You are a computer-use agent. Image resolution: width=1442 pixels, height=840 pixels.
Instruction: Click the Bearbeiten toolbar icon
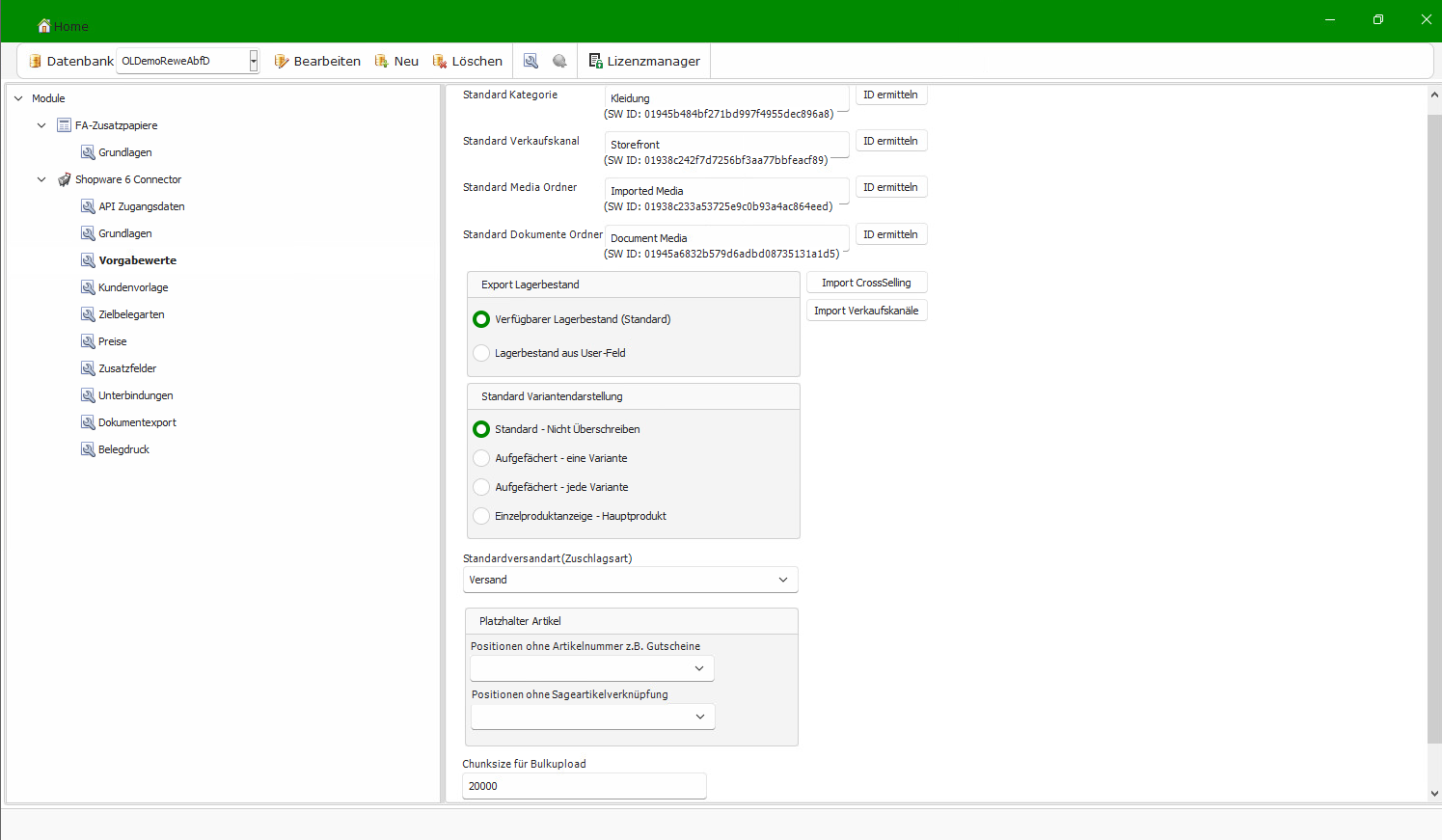tap(282, 61)
